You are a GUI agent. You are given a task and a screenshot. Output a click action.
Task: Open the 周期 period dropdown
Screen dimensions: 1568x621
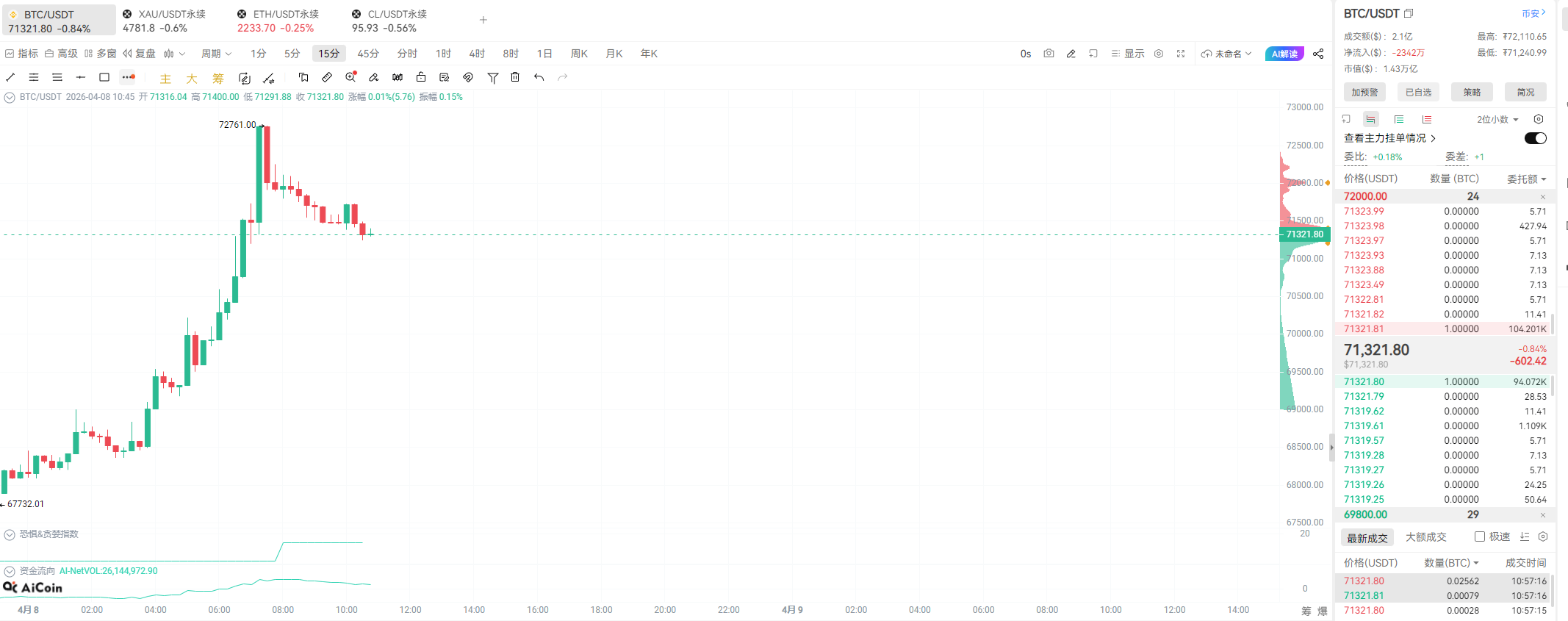[x=216, y=54]
